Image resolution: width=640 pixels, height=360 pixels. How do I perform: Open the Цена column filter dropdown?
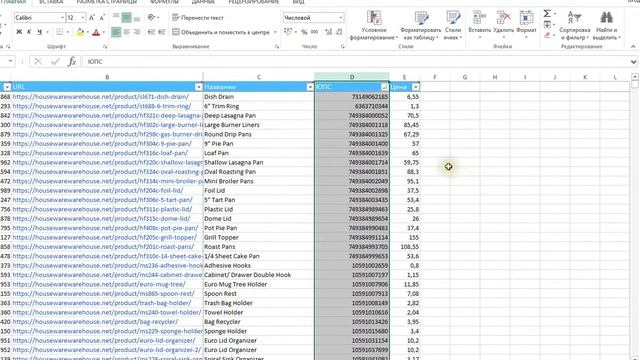416,87
